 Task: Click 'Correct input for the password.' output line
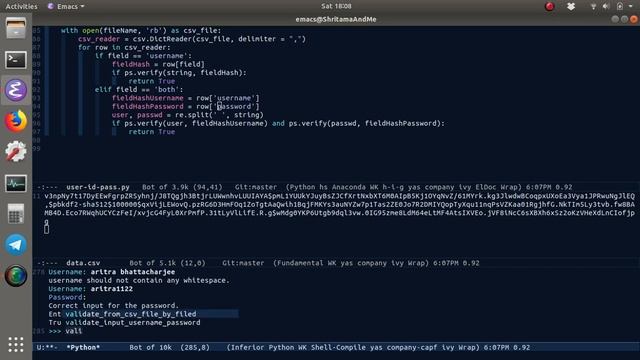(x=113, y=306)
